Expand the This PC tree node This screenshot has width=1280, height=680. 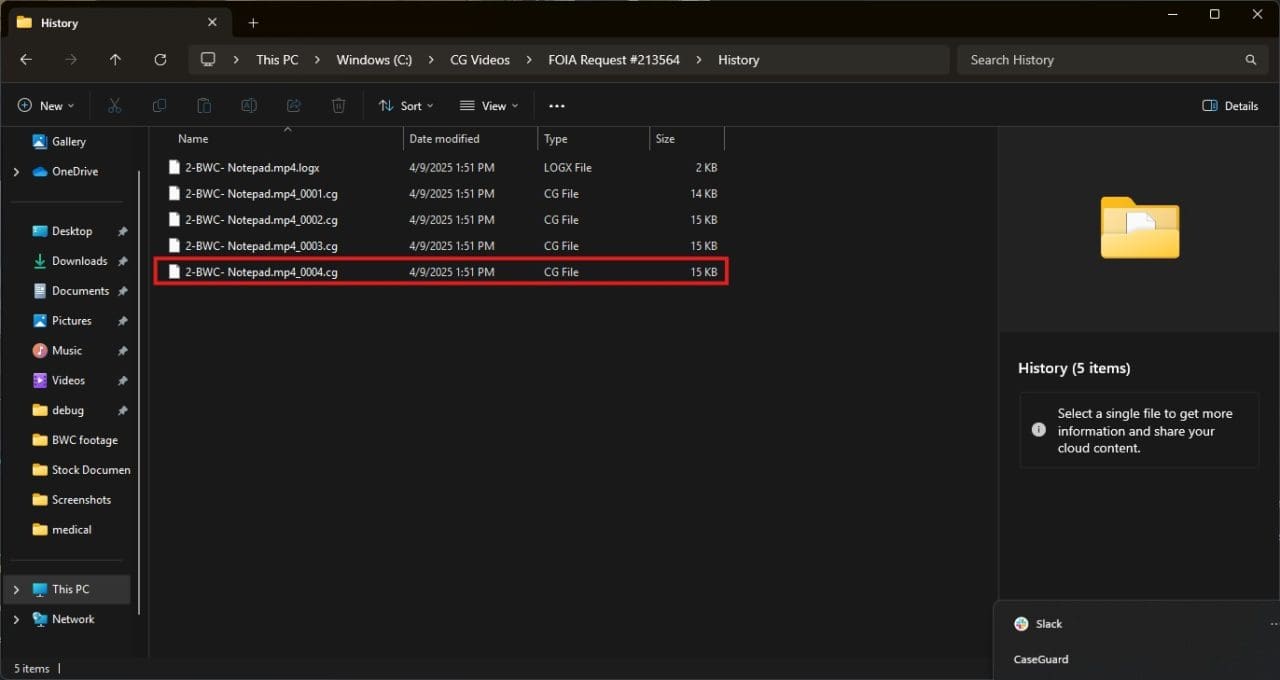tap(16, 590)
